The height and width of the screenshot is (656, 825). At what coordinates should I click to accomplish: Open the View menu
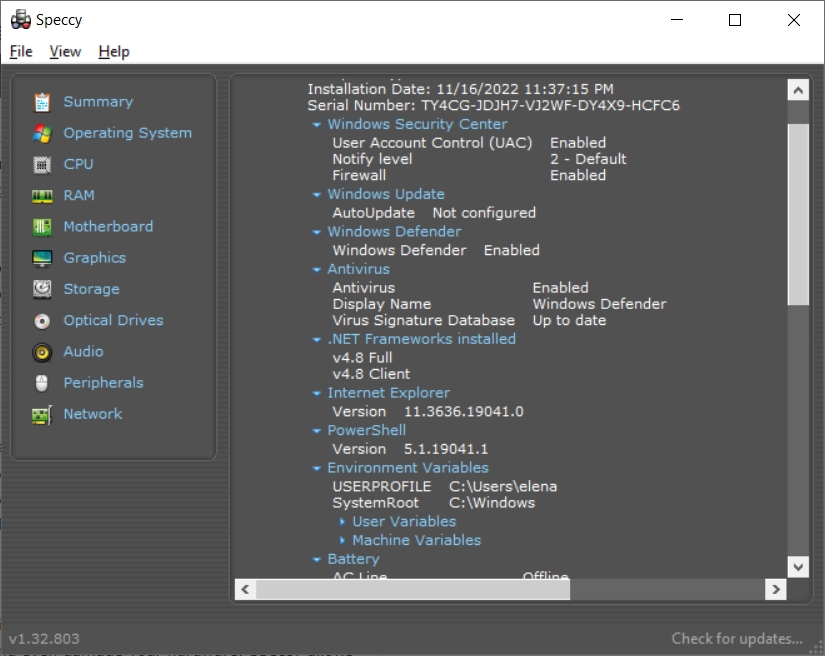(65, 52)
